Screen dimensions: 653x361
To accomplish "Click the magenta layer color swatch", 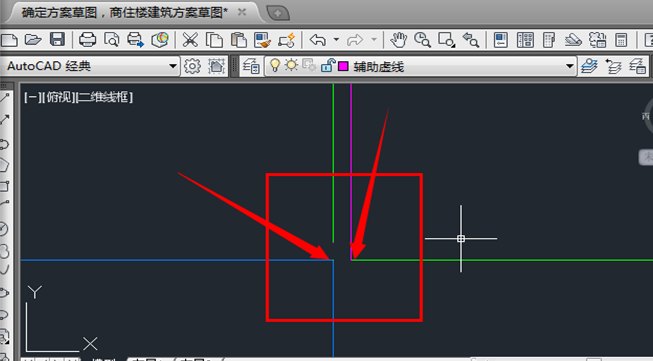I will coord(343,66).
